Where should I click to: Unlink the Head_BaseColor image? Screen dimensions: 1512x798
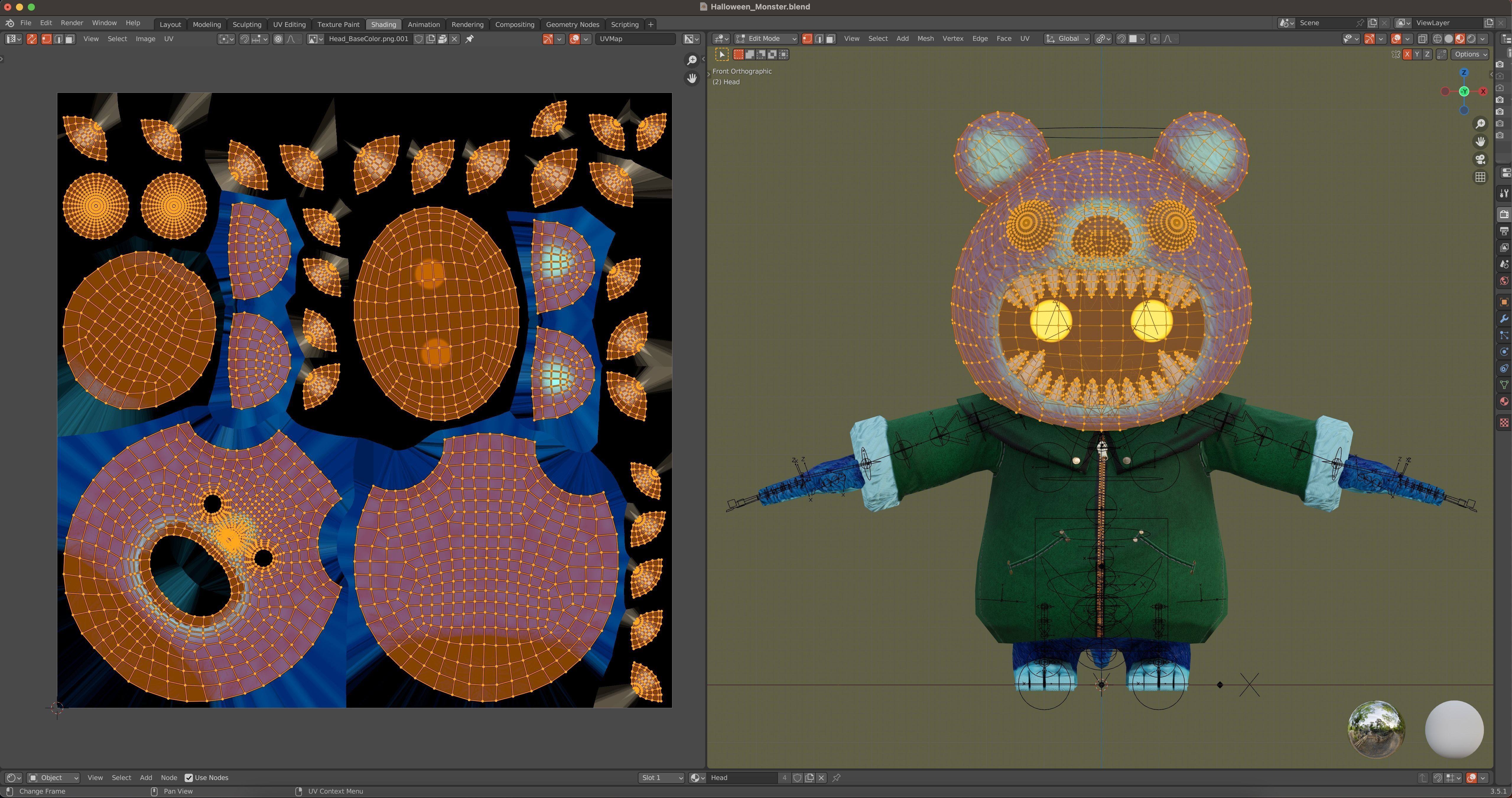[454, 39]
